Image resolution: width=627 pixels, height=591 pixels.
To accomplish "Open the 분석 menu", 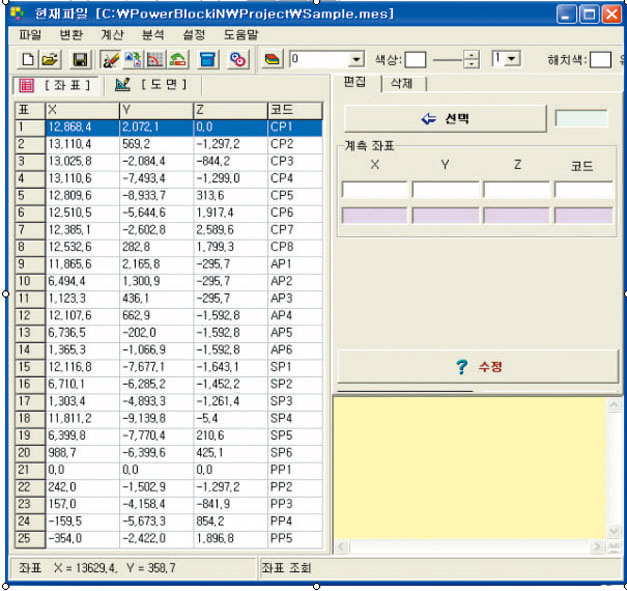I will pyautogui.click(x=153, y=34).
